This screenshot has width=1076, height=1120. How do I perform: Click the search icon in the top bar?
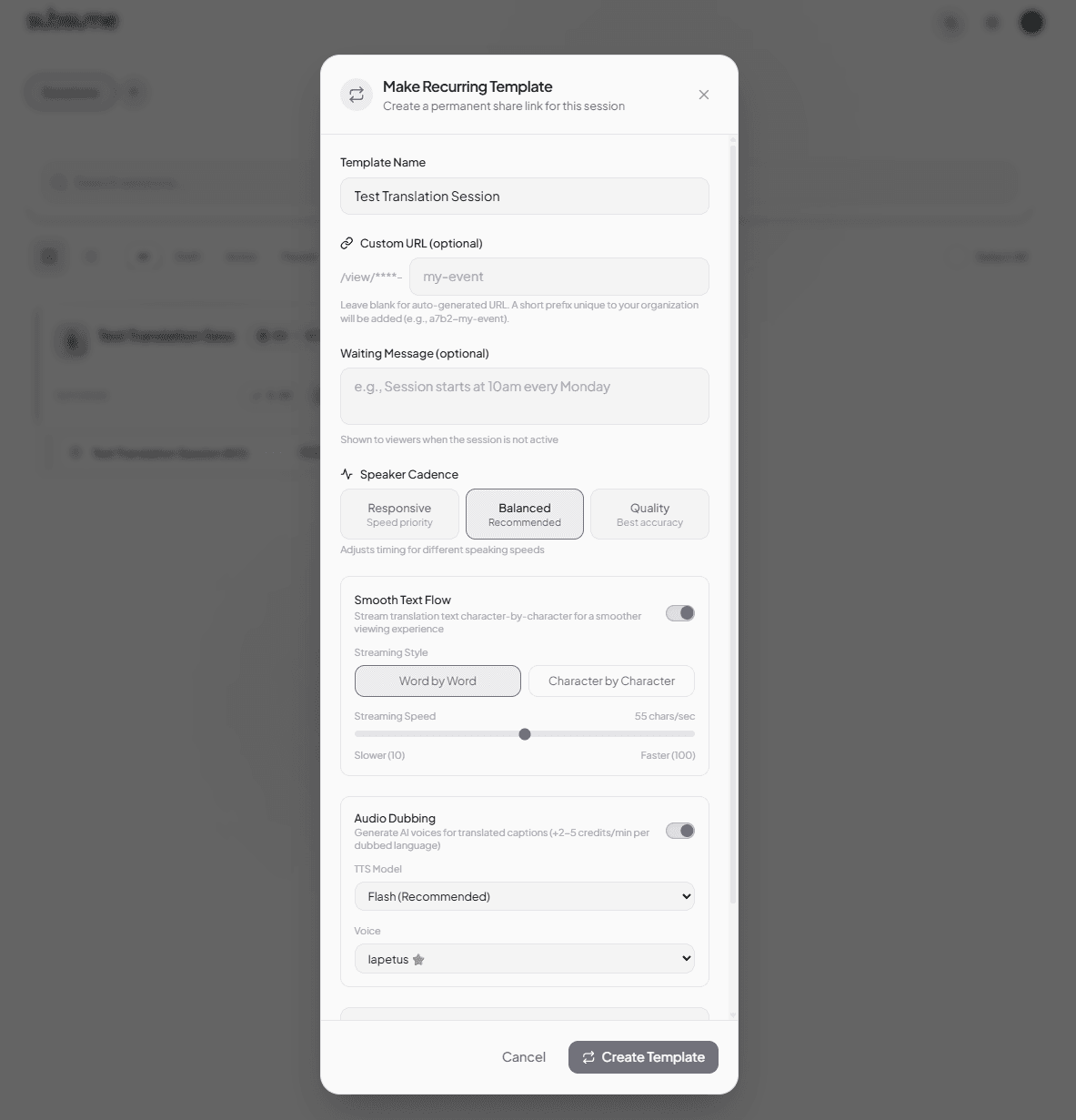(950, 24)
